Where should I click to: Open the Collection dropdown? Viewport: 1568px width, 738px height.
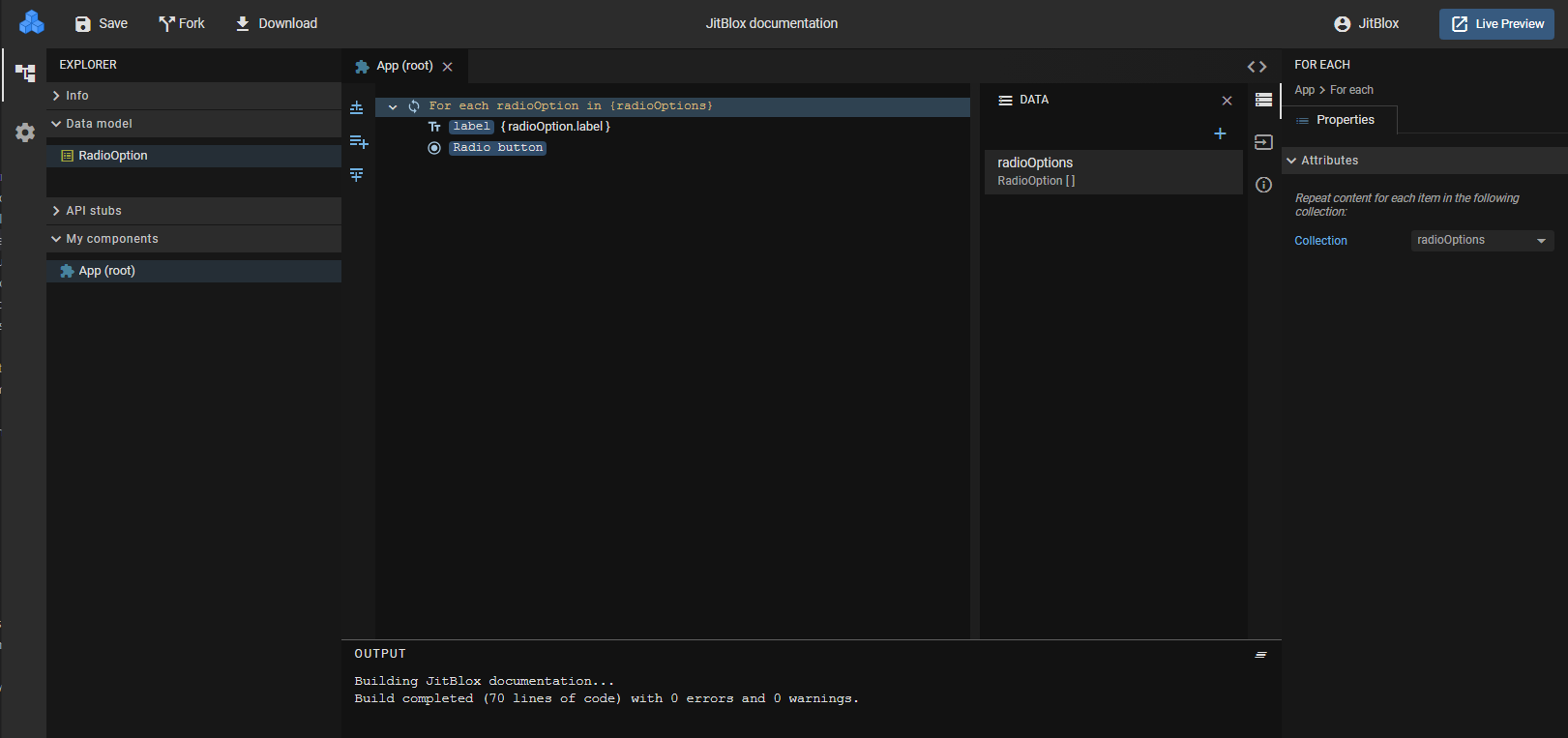[1482, 241]
